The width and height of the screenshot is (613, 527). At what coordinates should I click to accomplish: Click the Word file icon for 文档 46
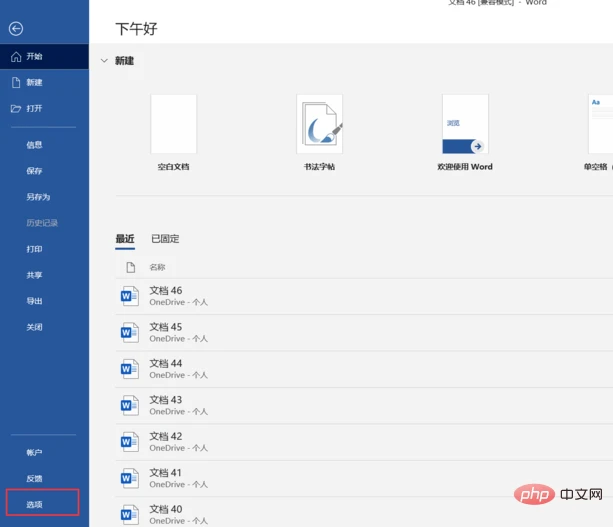(129, 296)
